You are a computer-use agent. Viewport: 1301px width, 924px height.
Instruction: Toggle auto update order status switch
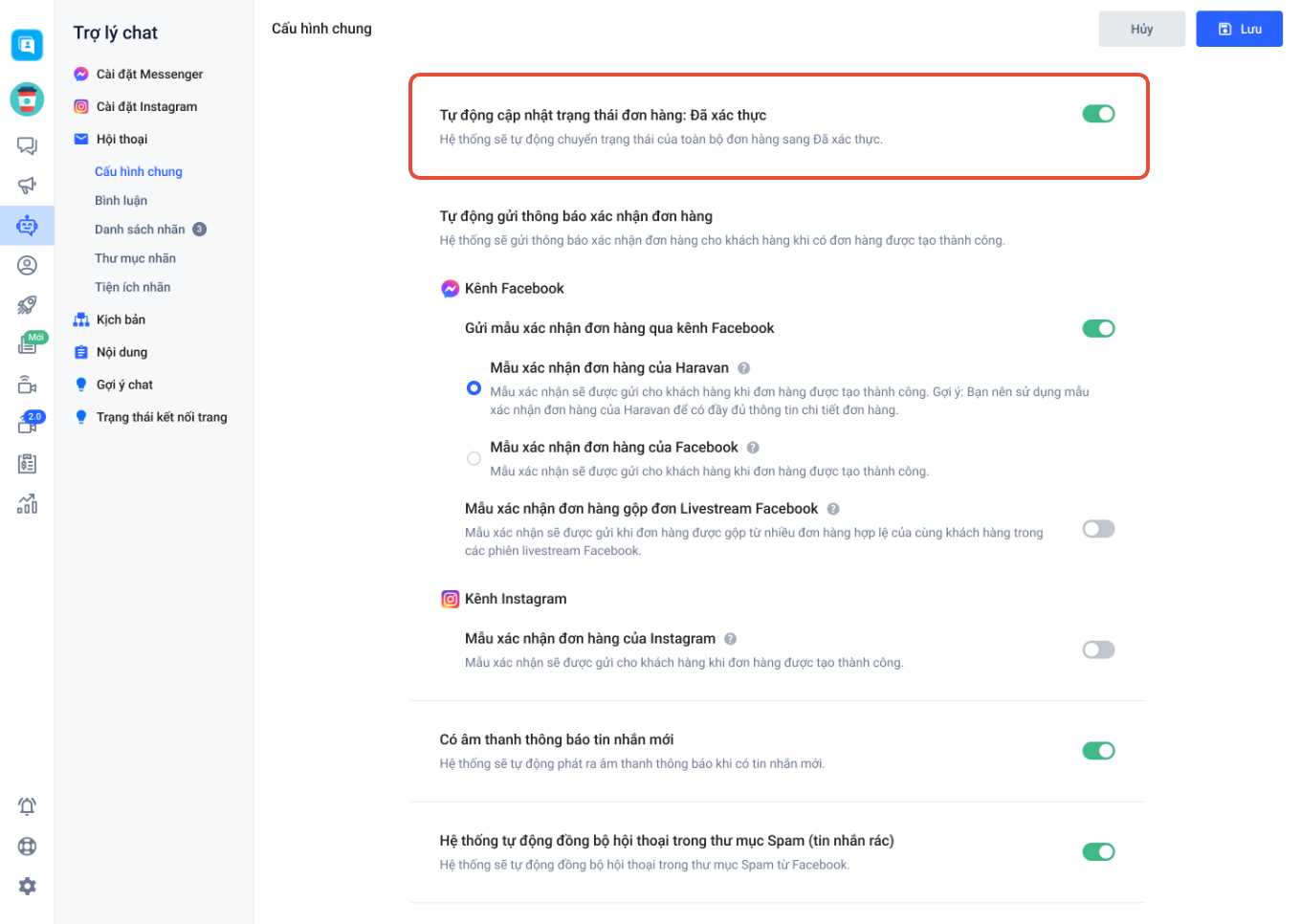tap(1098, 114)
